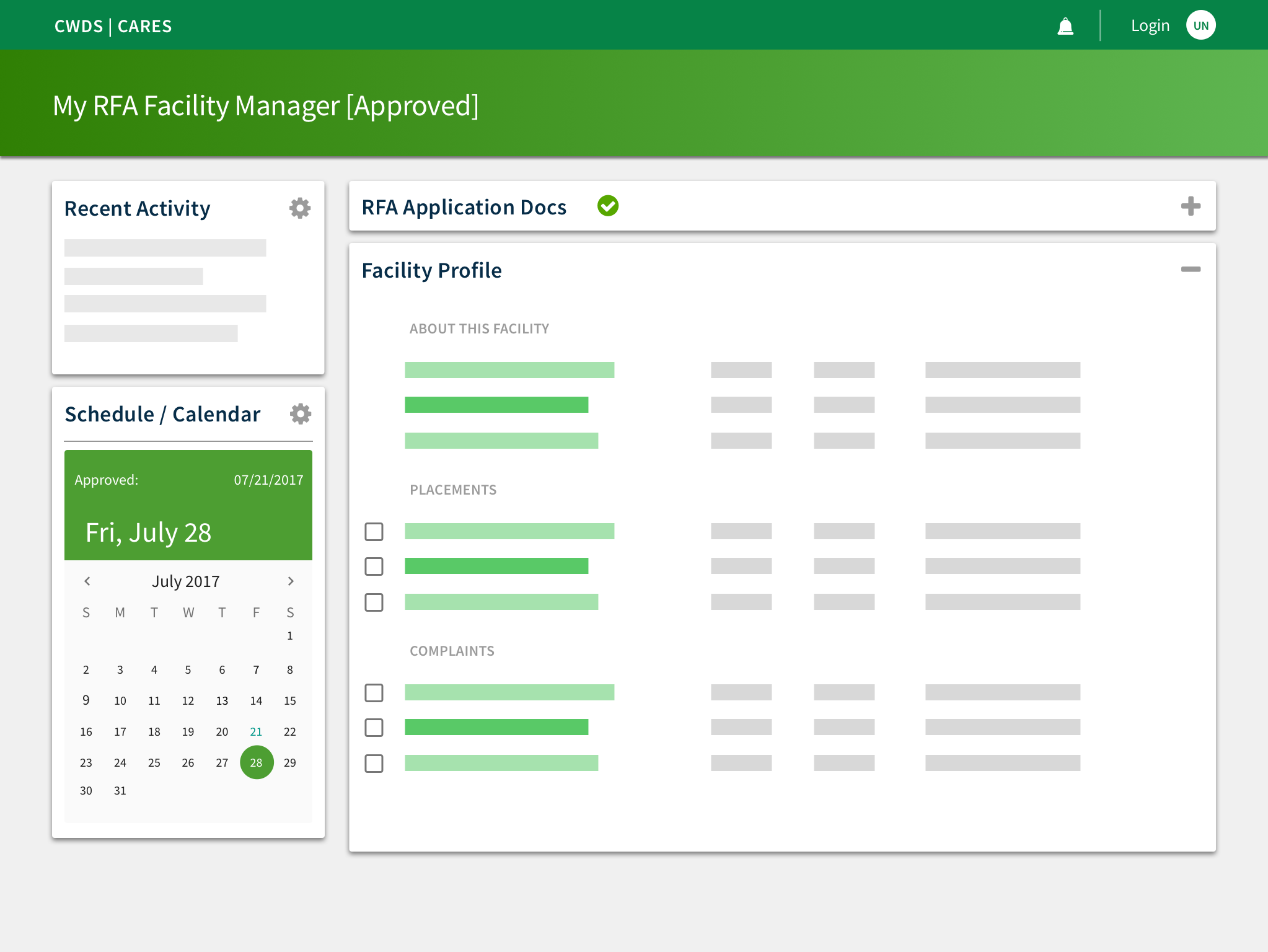
Task: Open Schedule / Calendar settings gear
Action: pyautogui.click(x=301, y=414)
